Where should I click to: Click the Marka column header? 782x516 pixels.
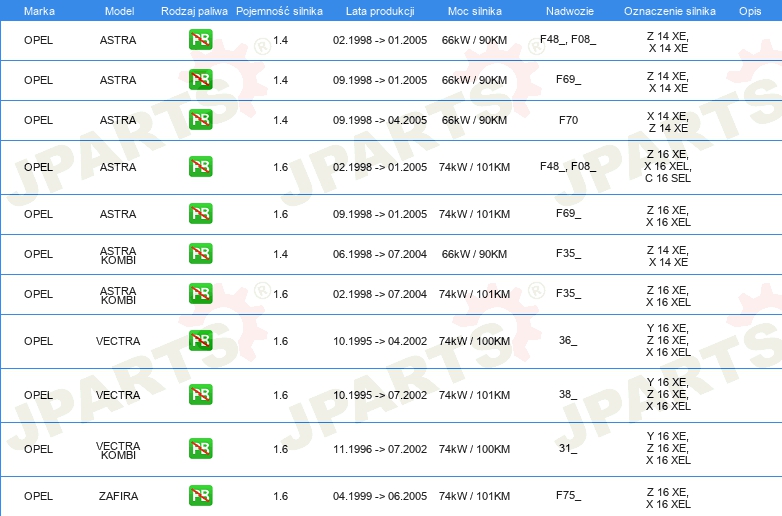(x=39, y=11)
